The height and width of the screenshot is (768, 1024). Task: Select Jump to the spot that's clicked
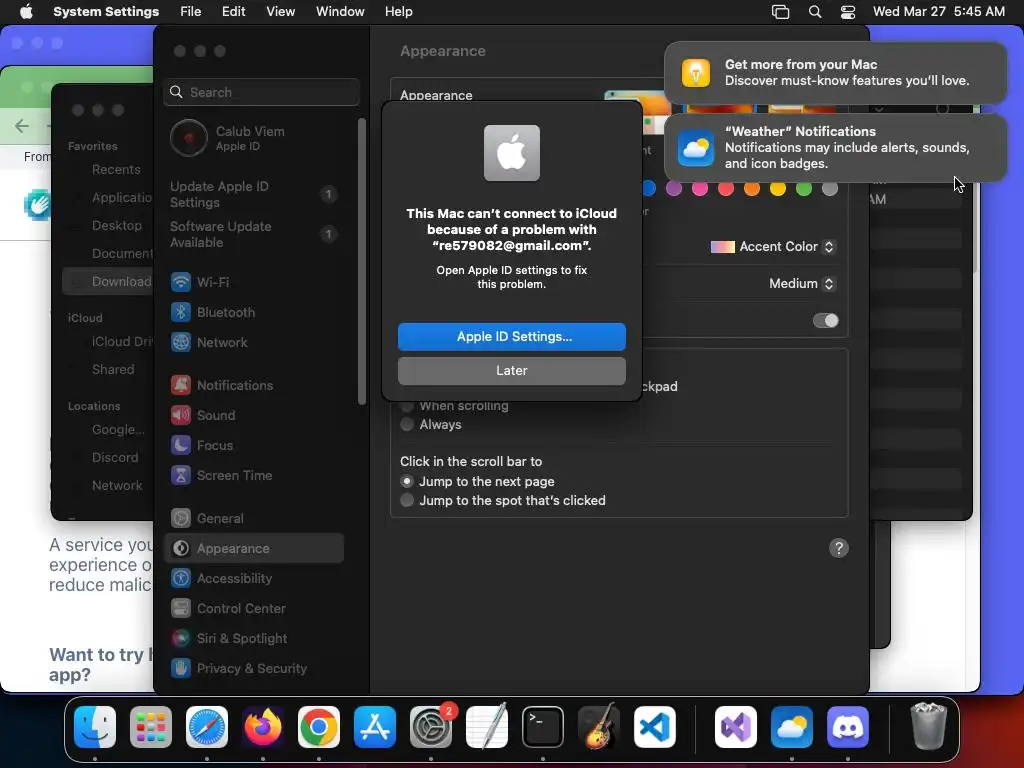pyautogui.click(x=407, y=500)
